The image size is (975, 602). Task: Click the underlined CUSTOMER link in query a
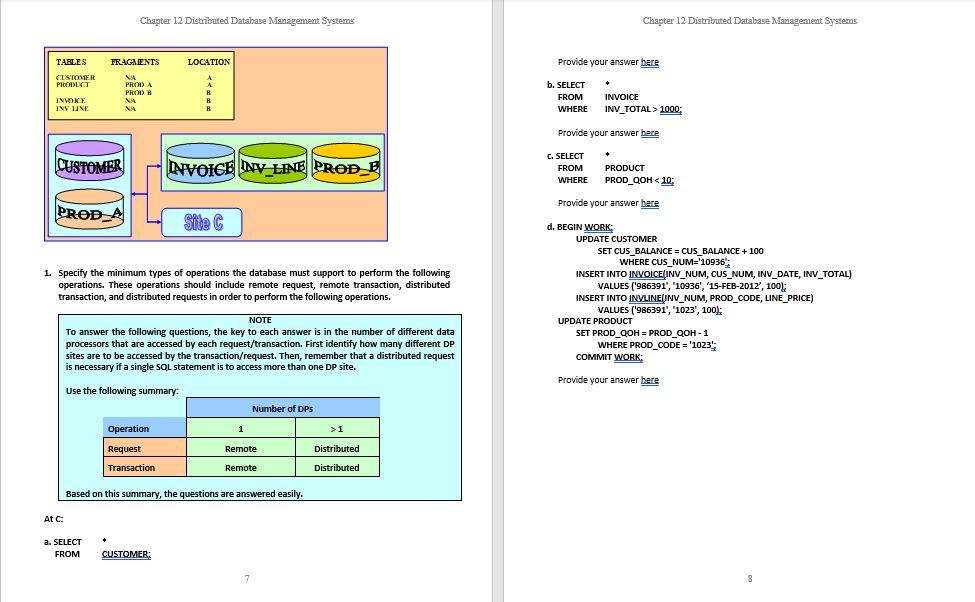pyautogui.click(x=125, y=553)
